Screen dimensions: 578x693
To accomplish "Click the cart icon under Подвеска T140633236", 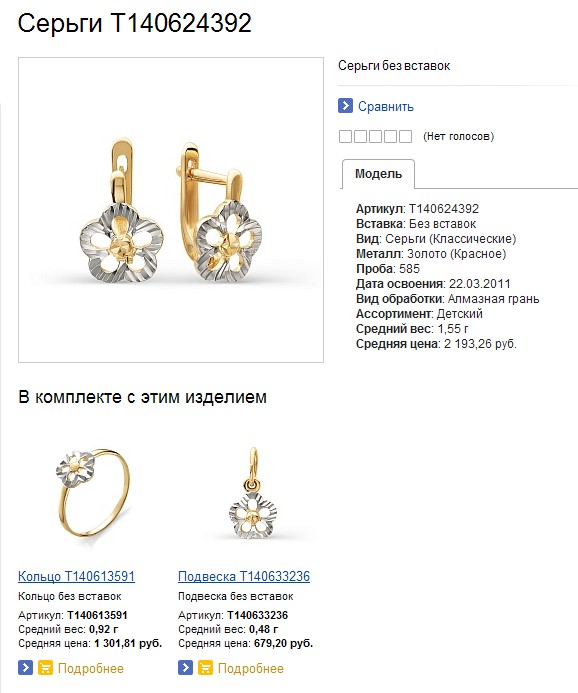I will point(205,667).
